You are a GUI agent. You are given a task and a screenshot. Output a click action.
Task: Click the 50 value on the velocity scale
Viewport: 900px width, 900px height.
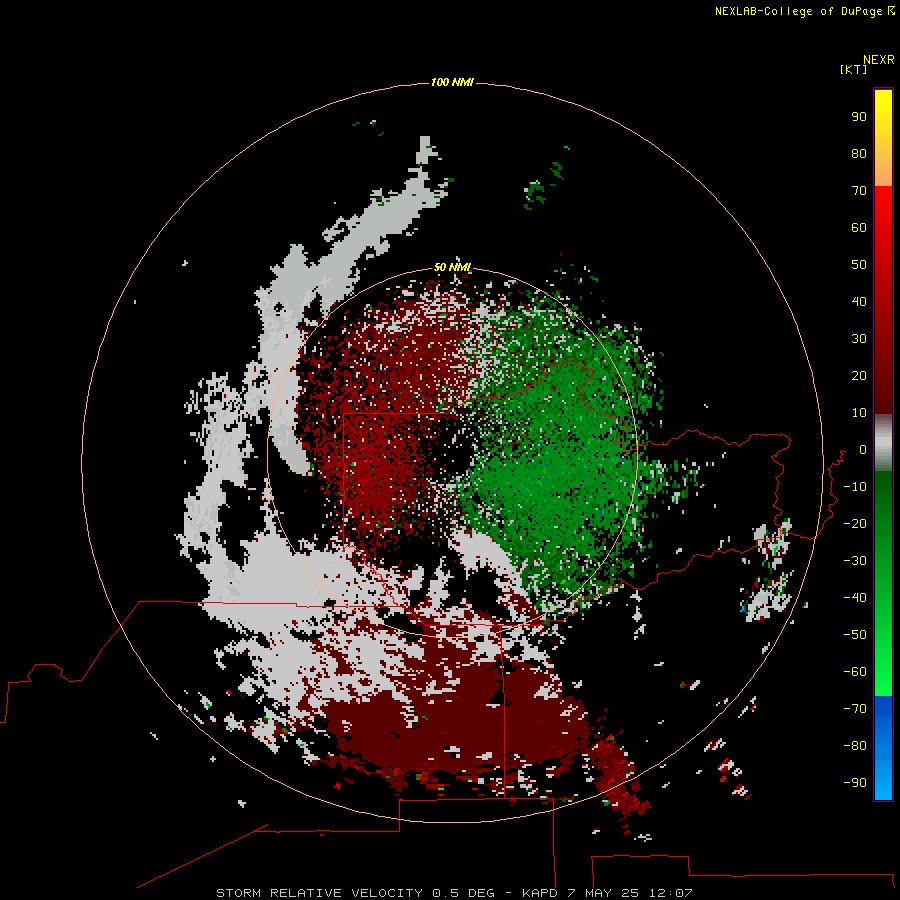(x=859, y=265)
